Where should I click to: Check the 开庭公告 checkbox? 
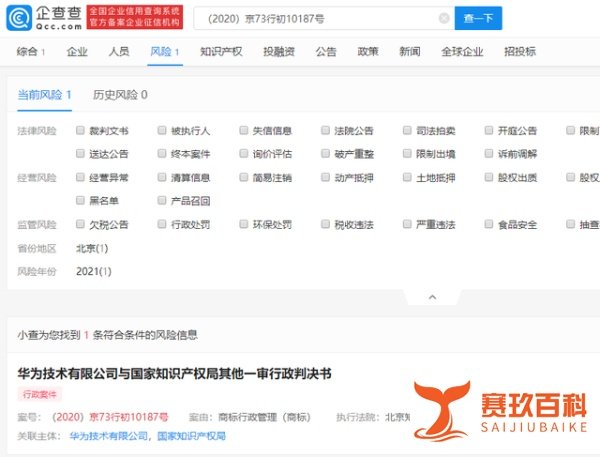point(489,131)
